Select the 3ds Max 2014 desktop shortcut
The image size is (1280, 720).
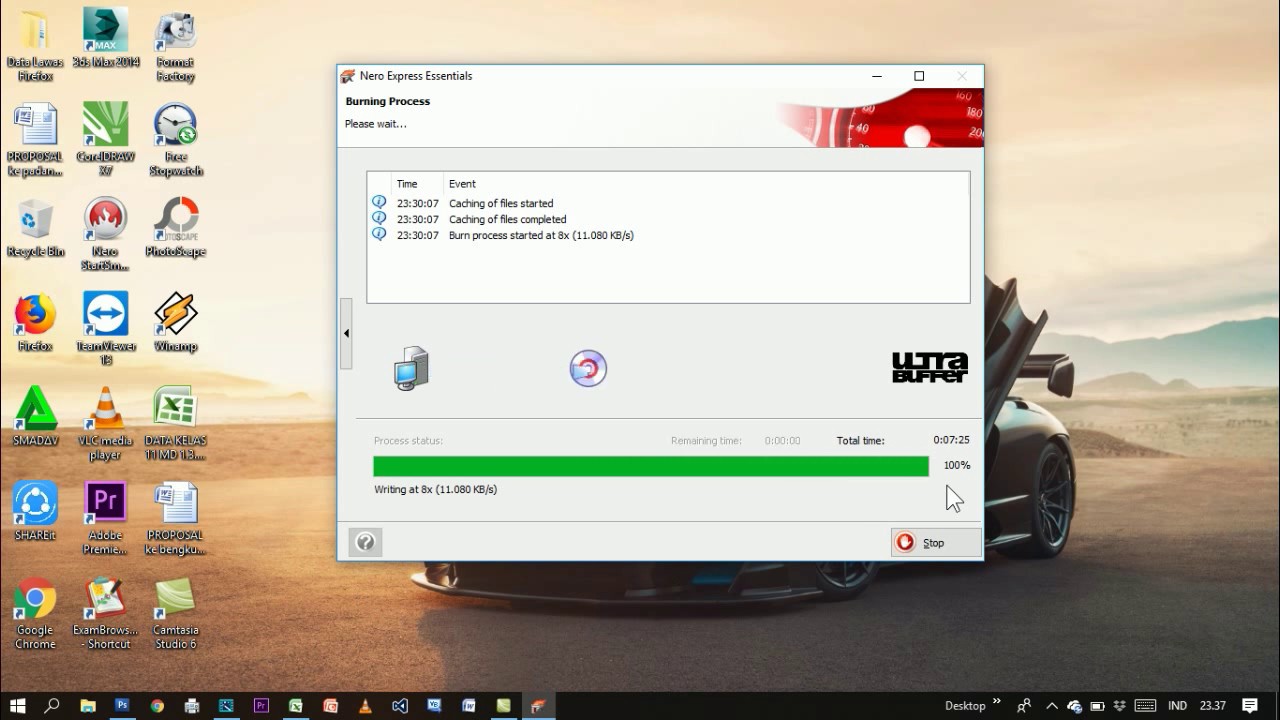point(106,39)
